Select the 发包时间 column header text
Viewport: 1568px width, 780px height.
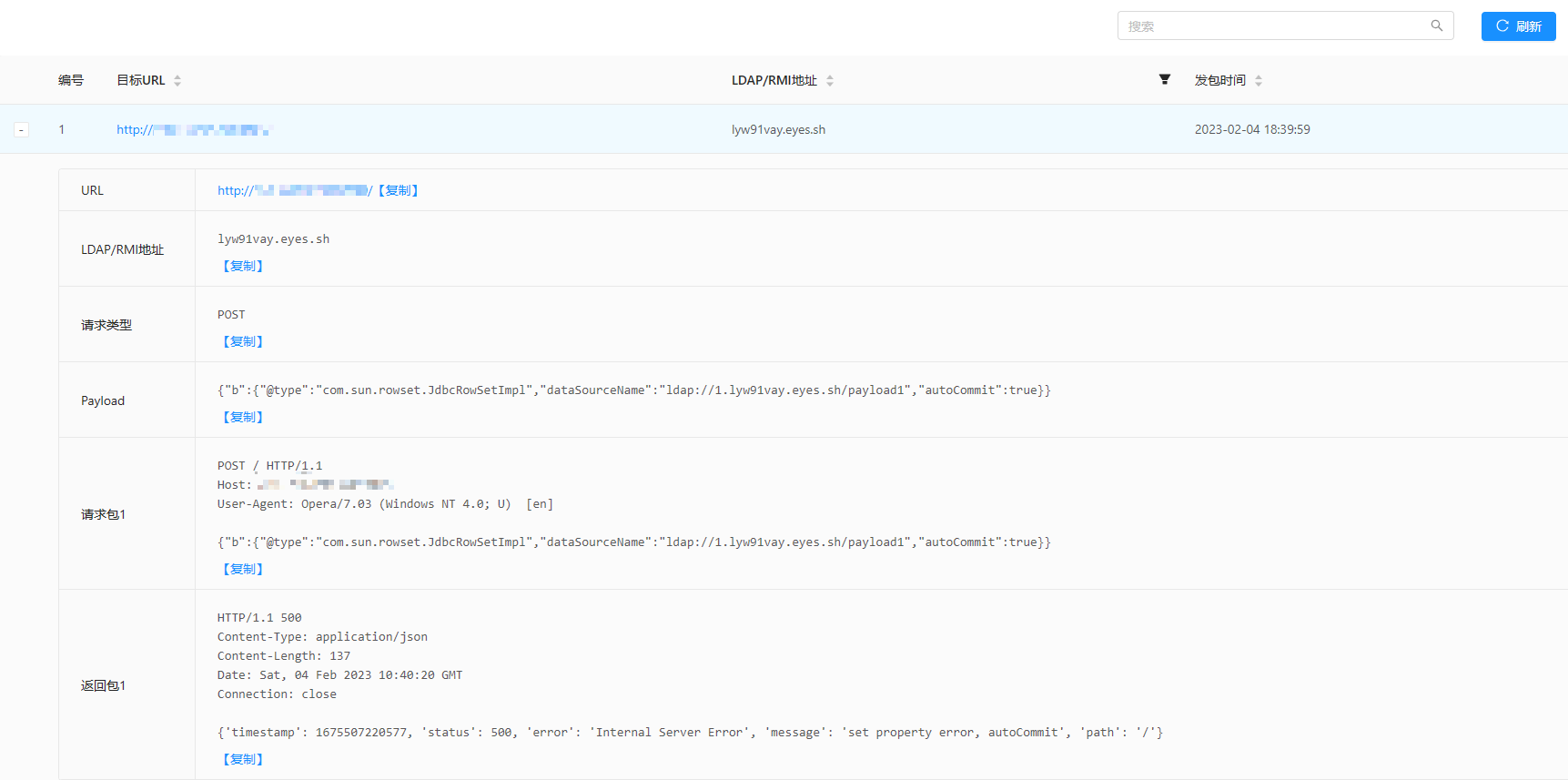pos(1220,80)
